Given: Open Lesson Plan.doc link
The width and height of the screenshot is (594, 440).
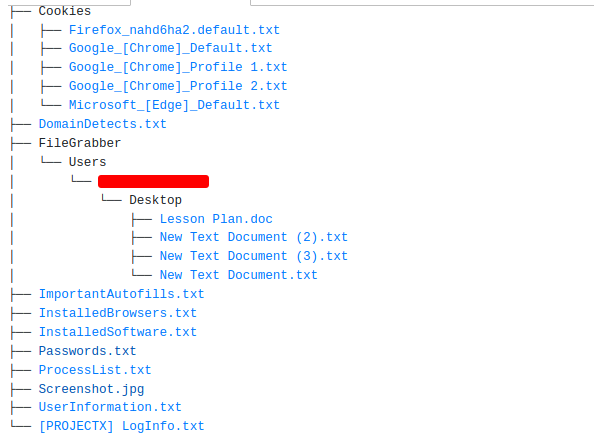Looking at the screenshot, I should [x=216, y=219].
